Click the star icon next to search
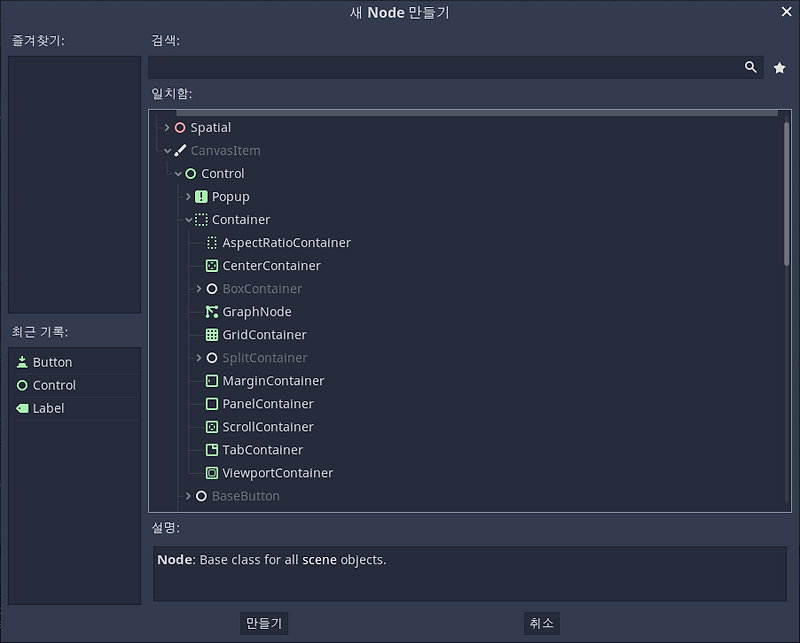This screenshot has width=800, height=643. [x=780, y=67]
